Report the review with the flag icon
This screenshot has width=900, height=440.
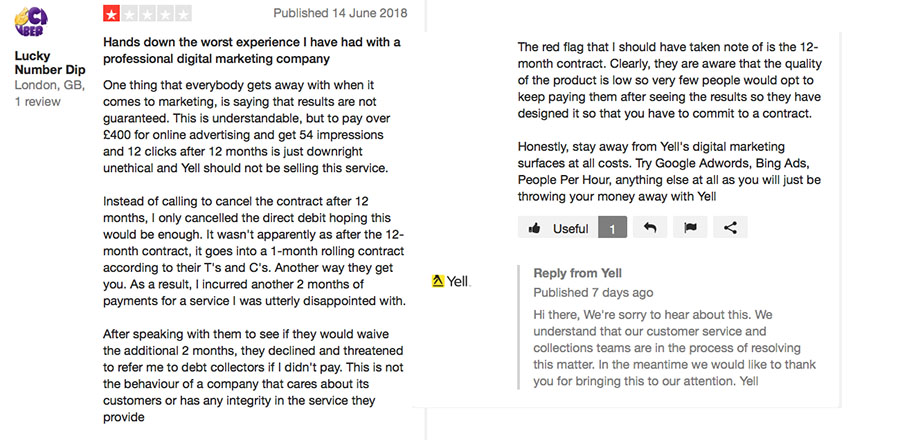[690, 227]
